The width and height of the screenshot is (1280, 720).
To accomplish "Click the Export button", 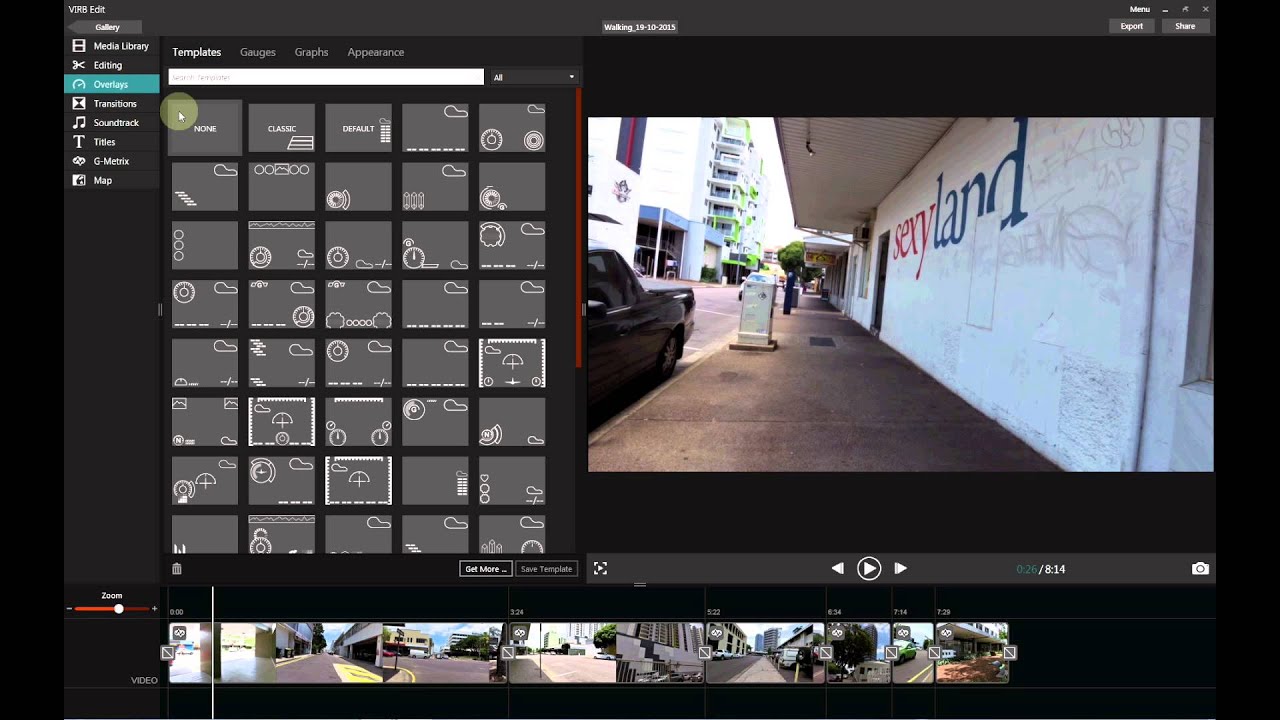I will (x=1132, y=26).
